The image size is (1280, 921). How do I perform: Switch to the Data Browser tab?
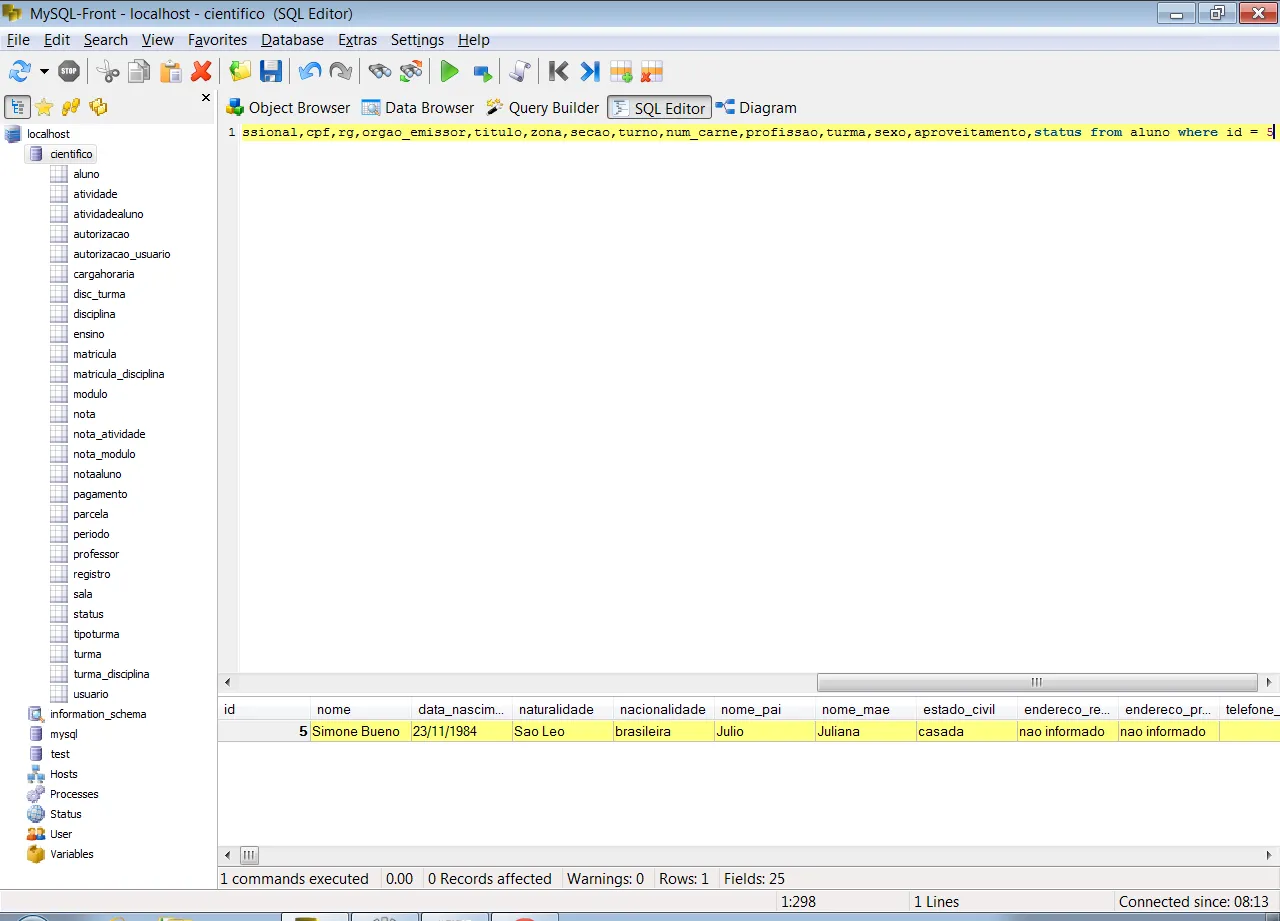[x=418, y=108]
